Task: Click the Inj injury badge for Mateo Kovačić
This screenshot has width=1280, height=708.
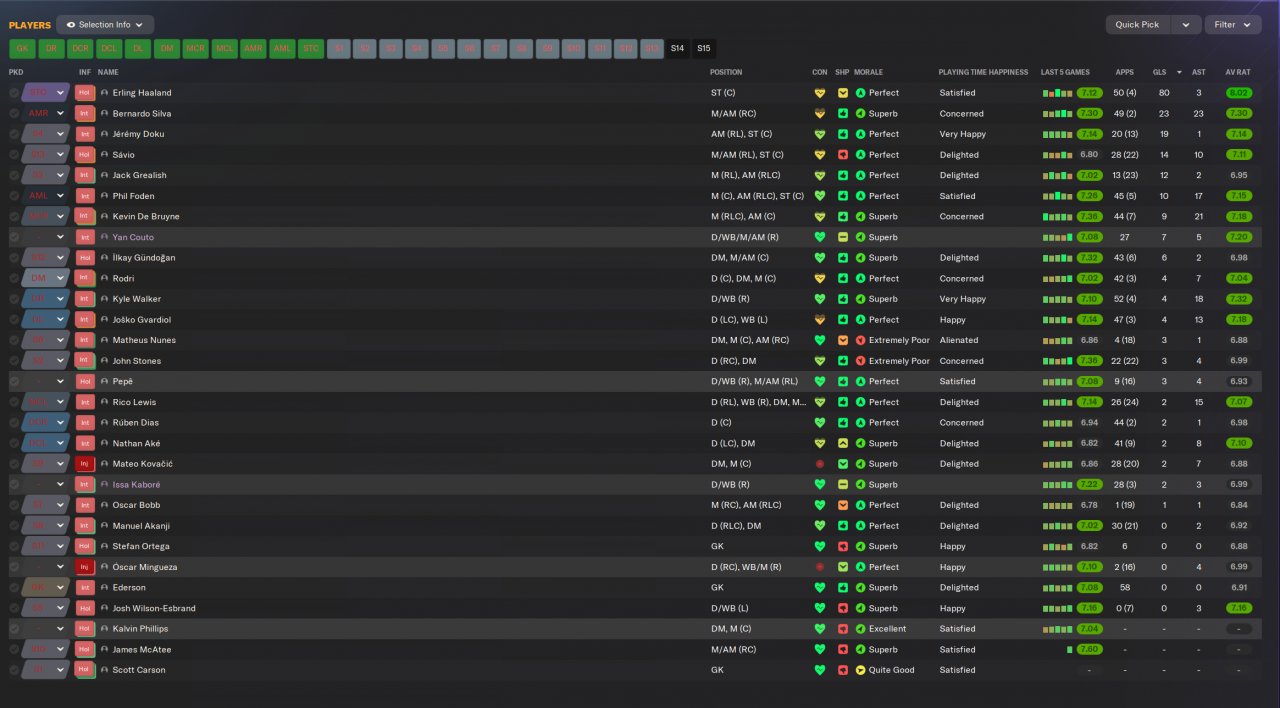Action: click(85, 464)
